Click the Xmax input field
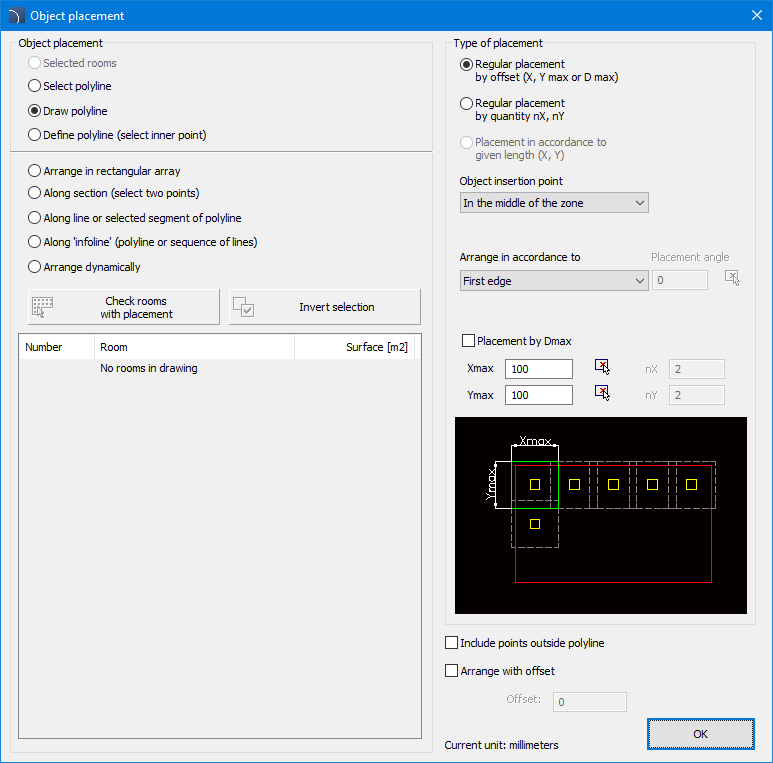Viewport: 773px width, 763px height. click(538, 369)
